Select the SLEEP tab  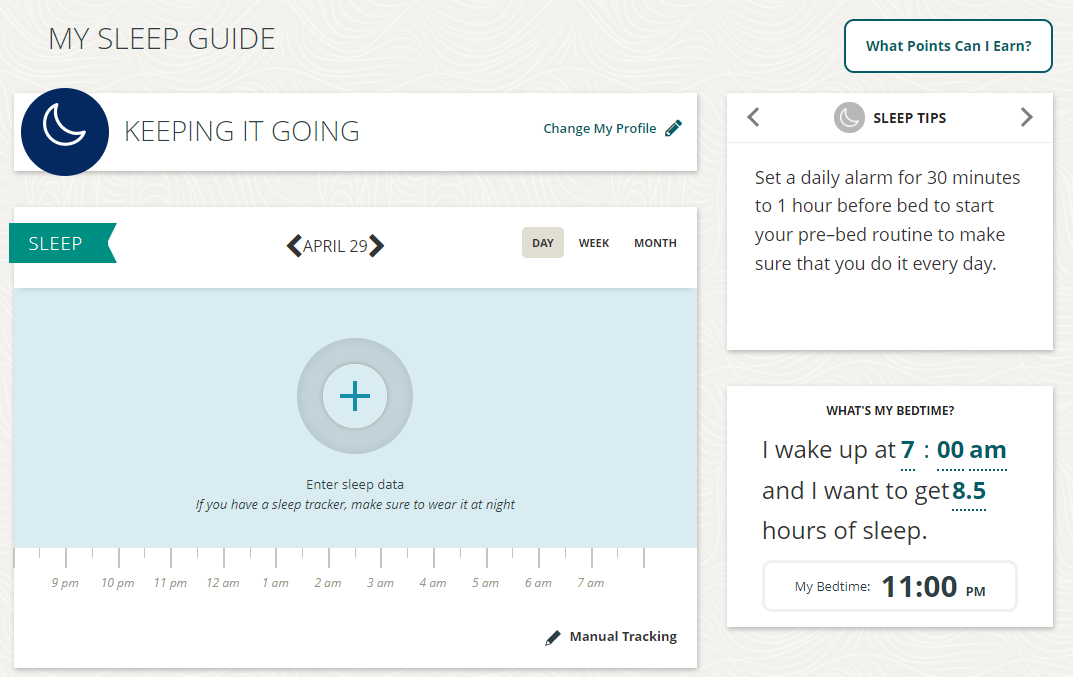[x=56, y=242]
